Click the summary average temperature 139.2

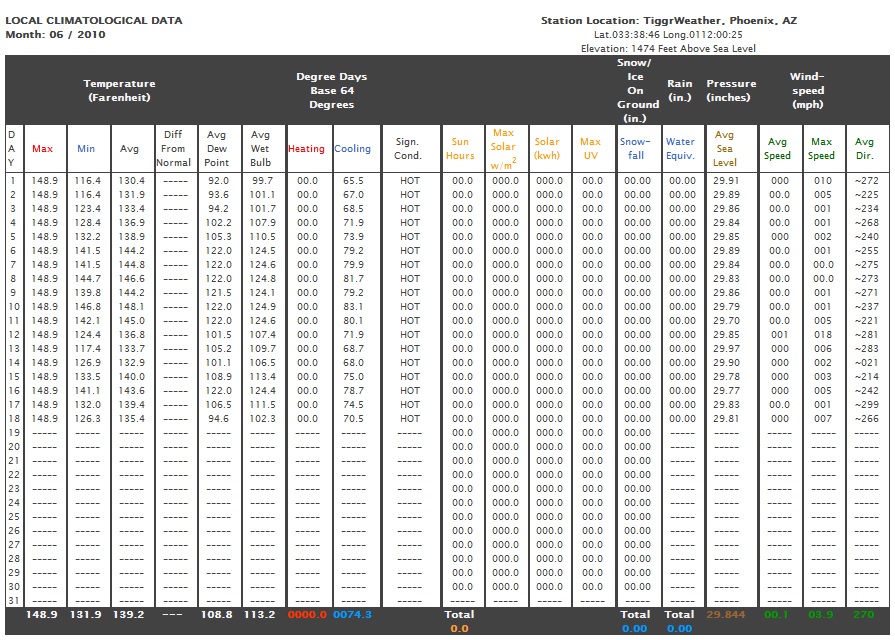coord(128,614)
